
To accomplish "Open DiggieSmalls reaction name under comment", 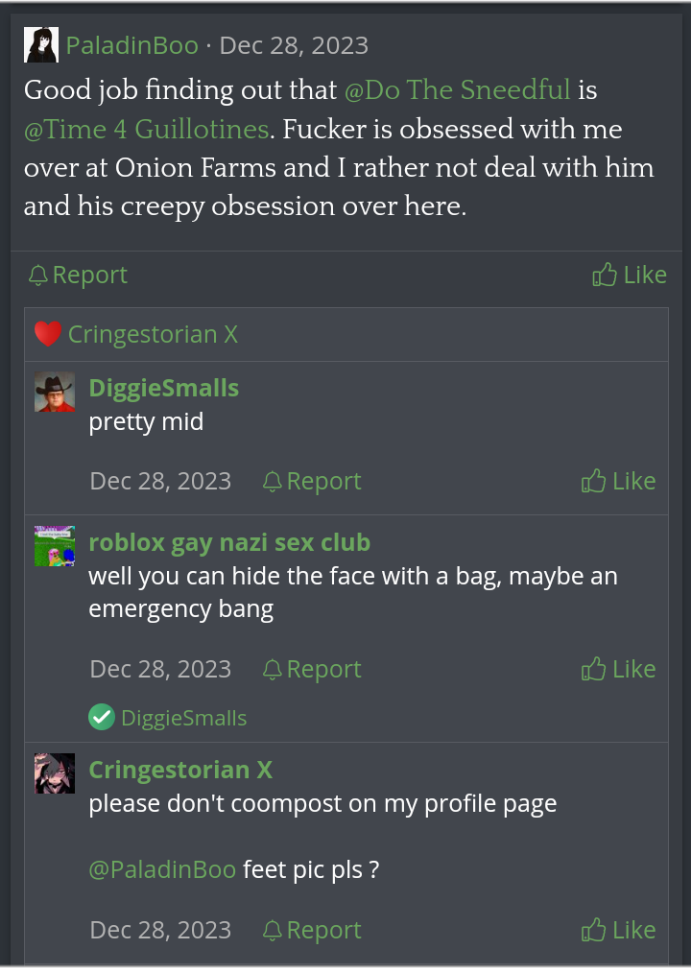I will pyautogui.click(x=184, y=717).
